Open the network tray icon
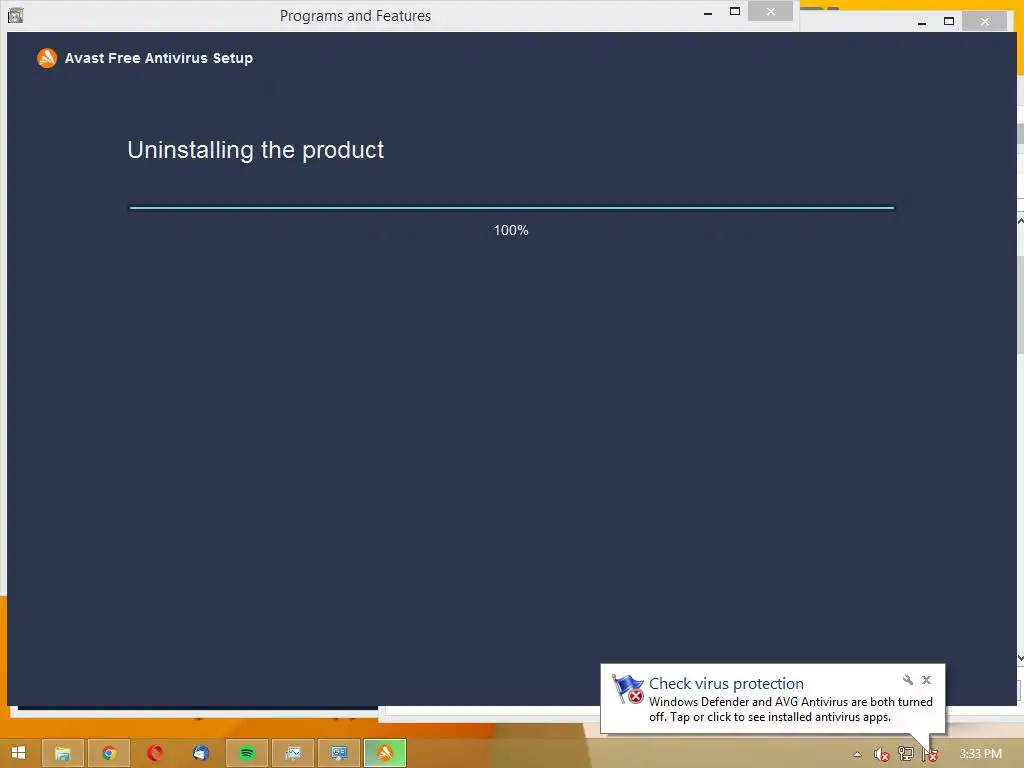Viewport: 1024px width, 768px height. (906, 754)
